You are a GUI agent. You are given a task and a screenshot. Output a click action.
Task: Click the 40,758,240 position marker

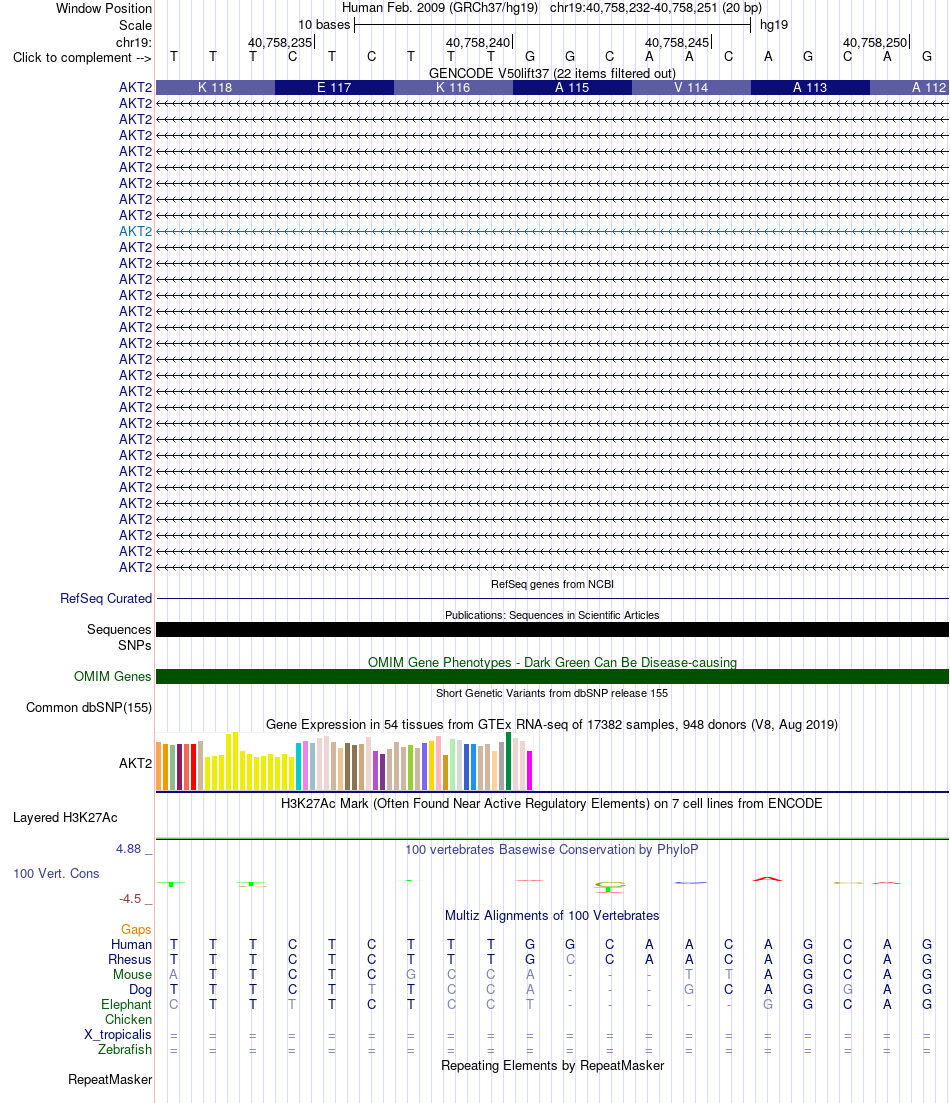point(479,42)
